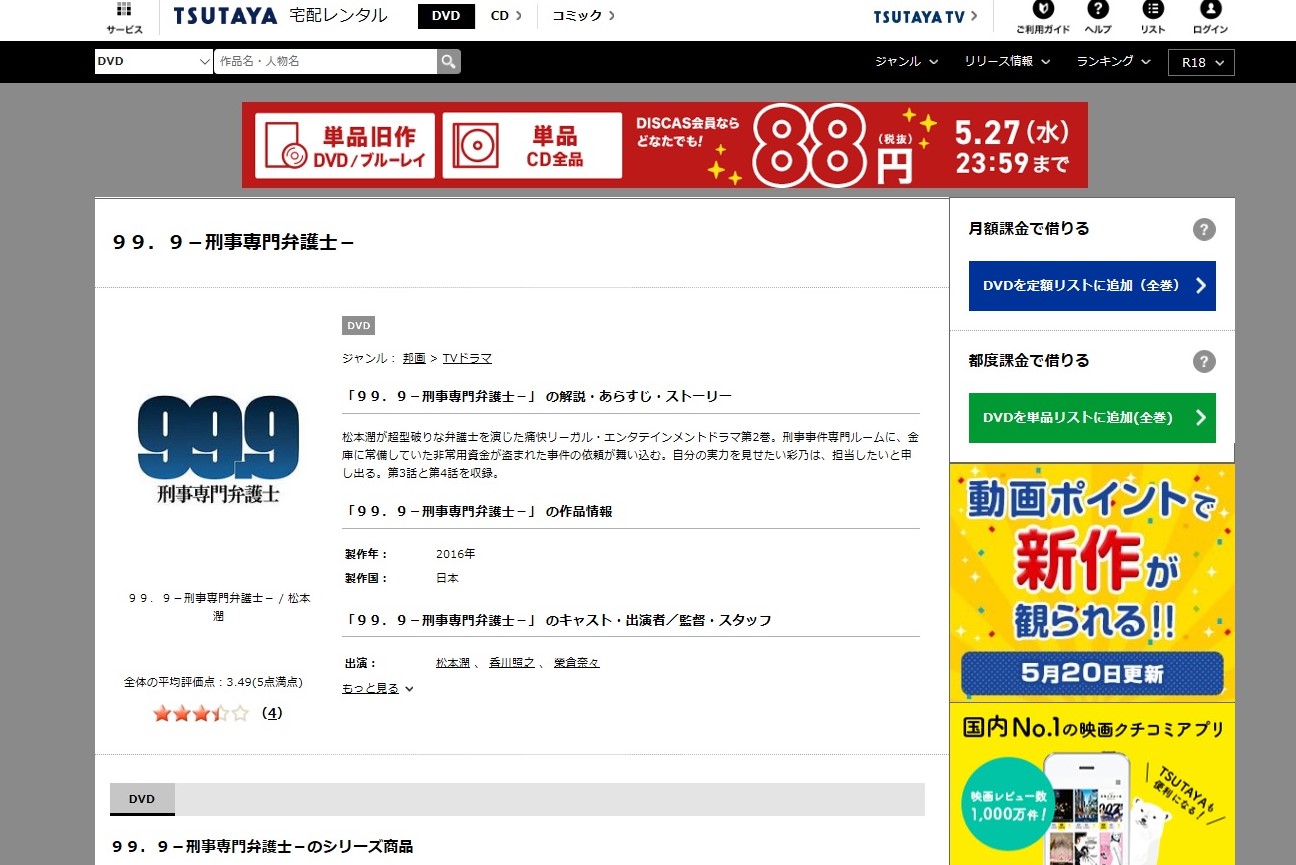Open the サービス grid menu icon
1296x865 pixels.
pos(124,11)
